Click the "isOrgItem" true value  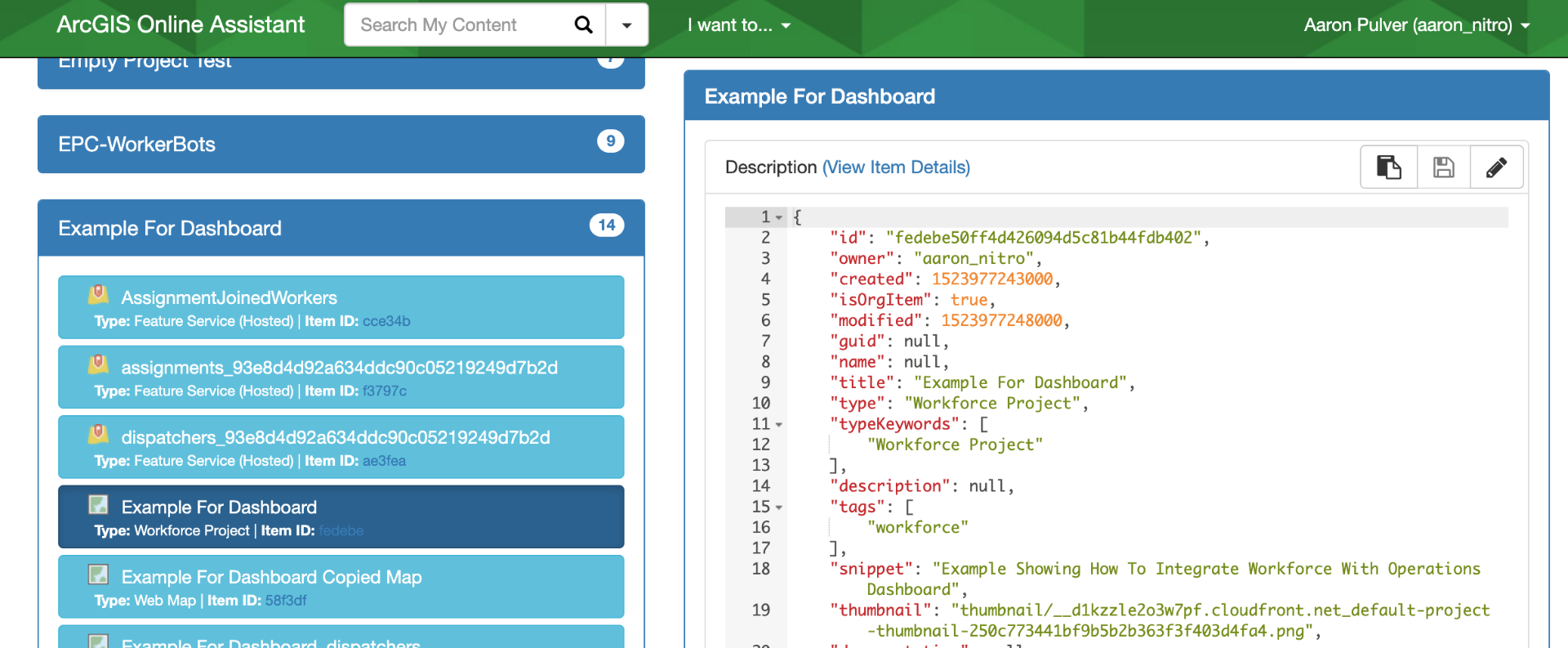click(x=969, y=301)
